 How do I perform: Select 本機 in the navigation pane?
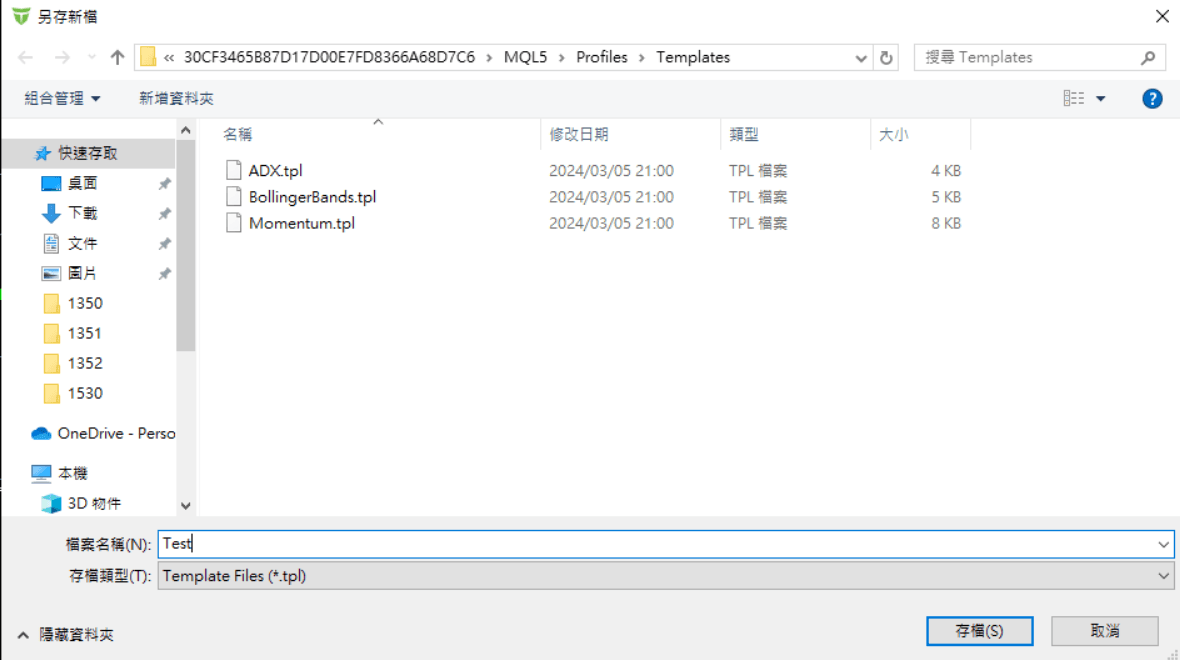tap(72, 473)
